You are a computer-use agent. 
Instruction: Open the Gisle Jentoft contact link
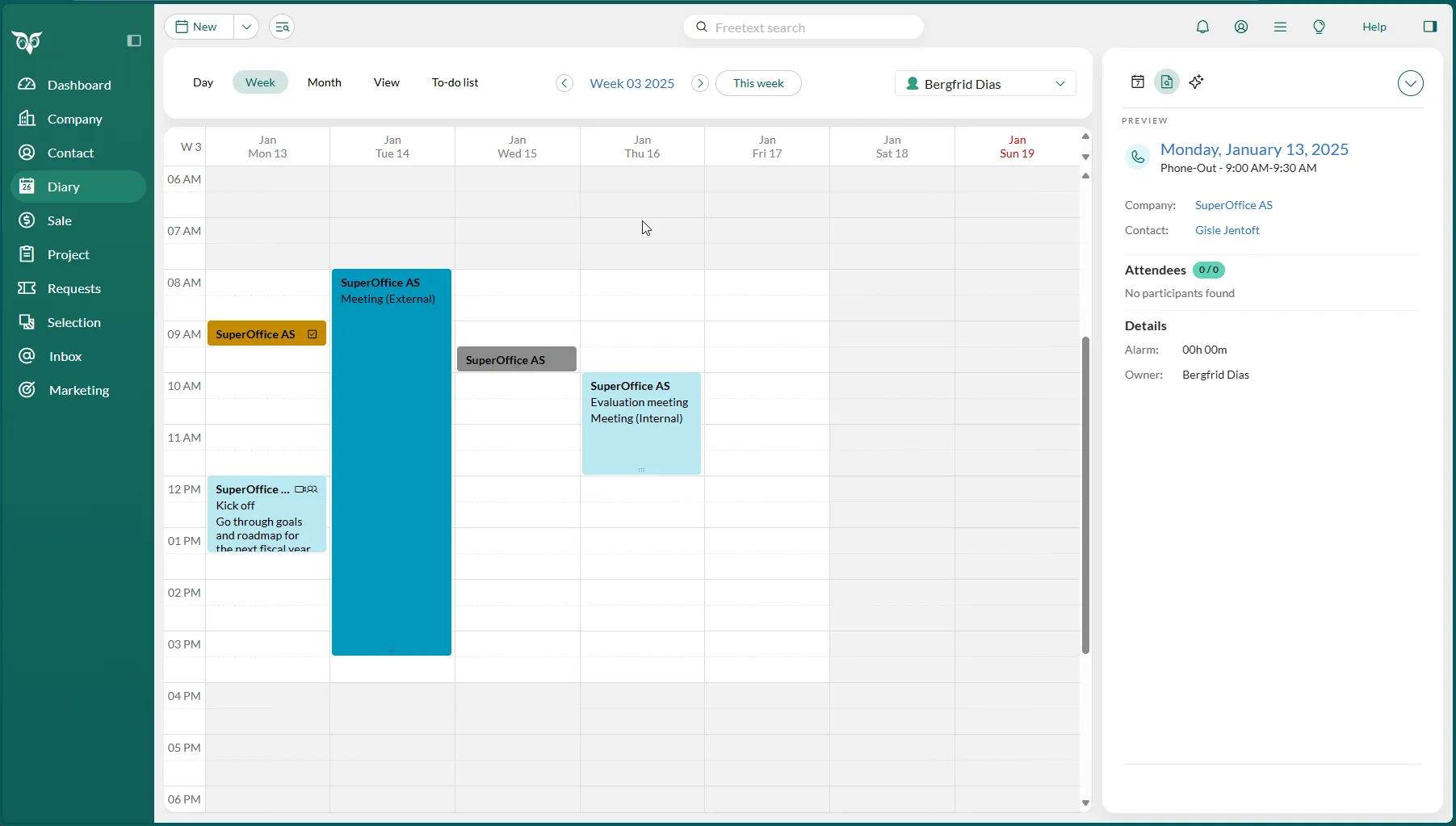pyautogui.click(x=1227, y=230)
